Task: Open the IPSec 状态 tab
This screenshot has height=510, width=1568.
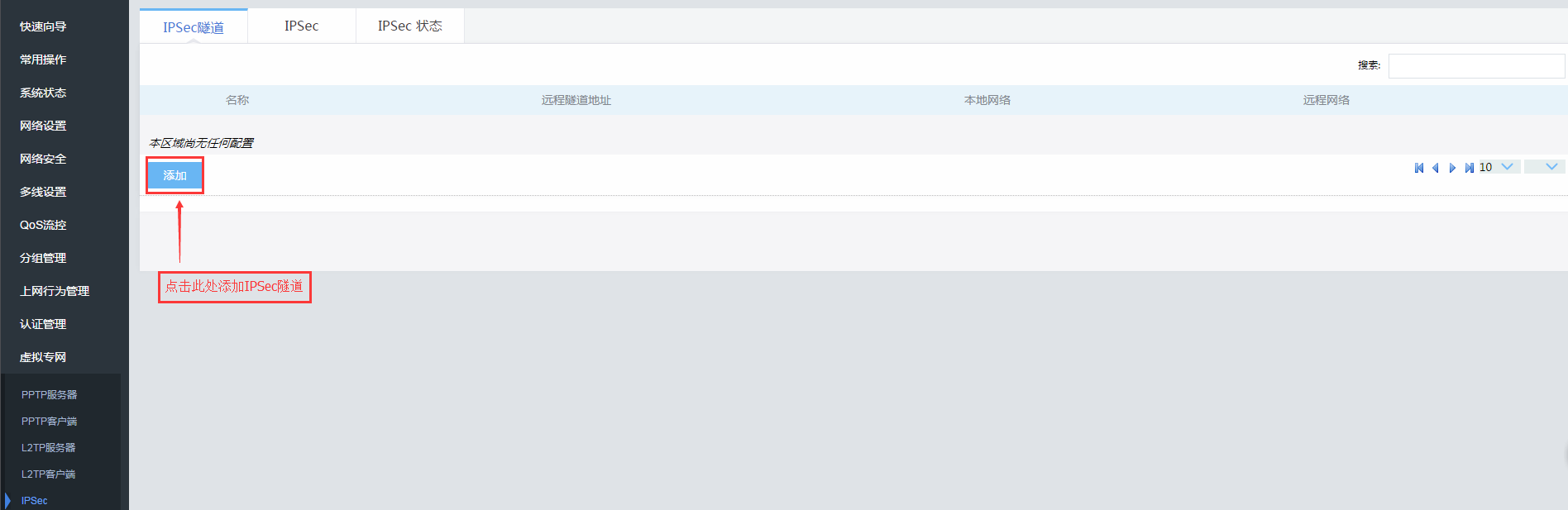Action: (409, 26)
